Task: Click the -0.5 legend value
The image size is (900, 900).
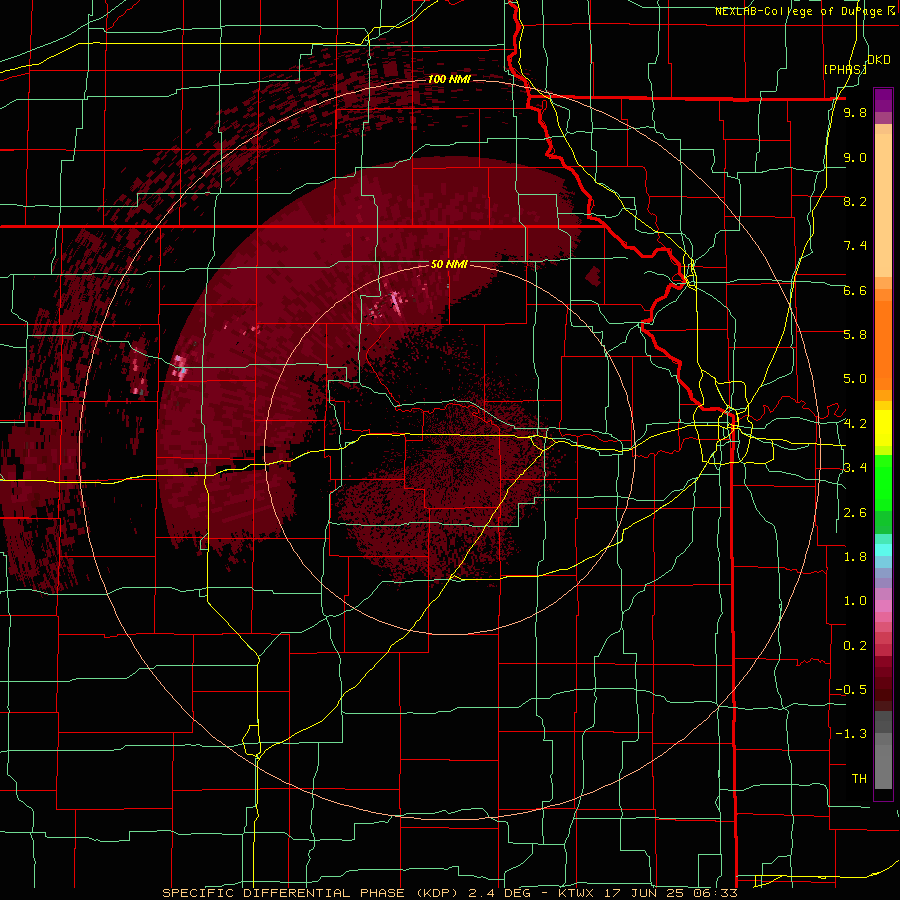Action: coord(851,689)
